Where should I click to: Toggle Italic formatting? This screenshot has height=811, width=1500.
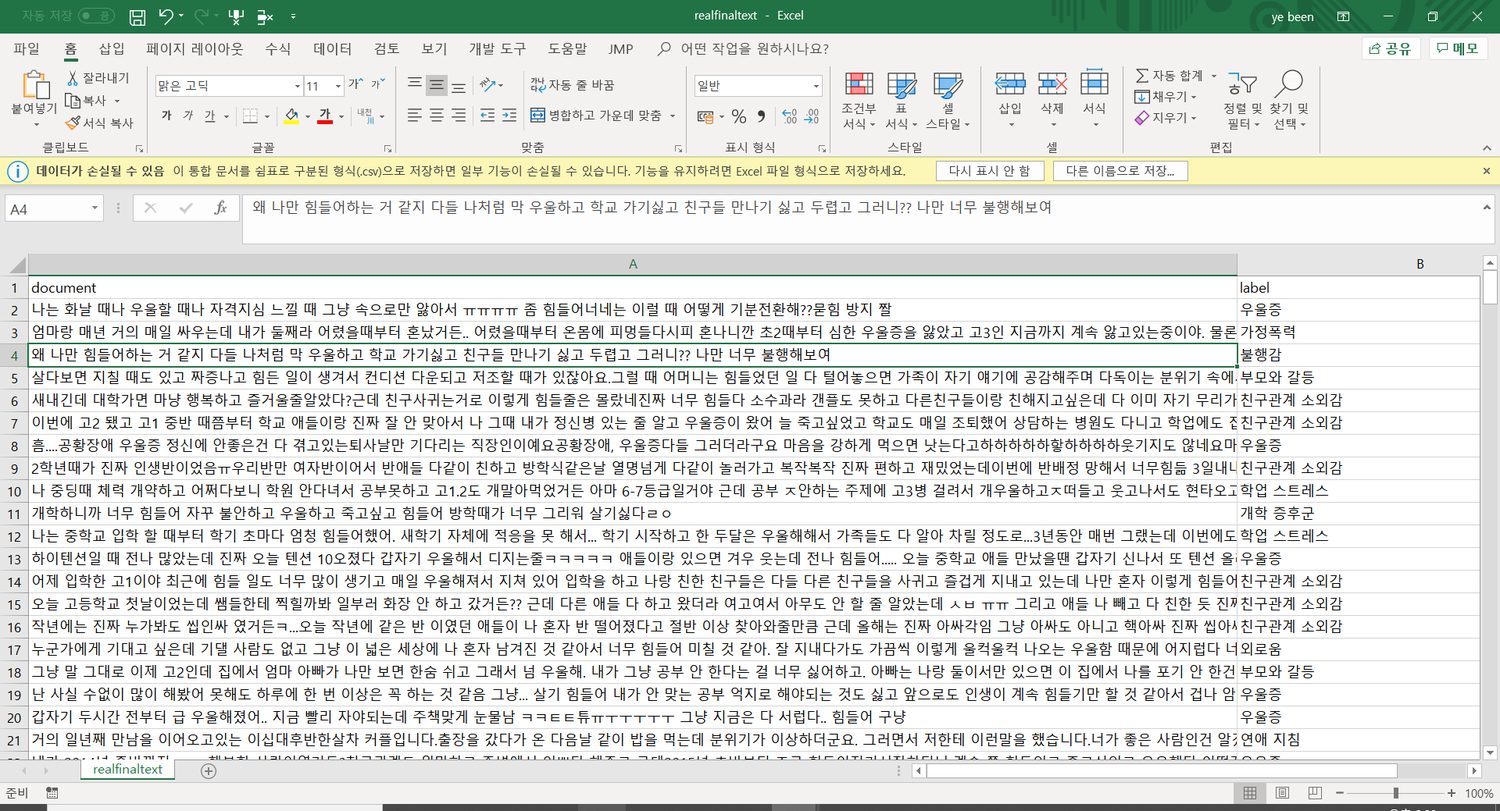click(x=188, y=115)
